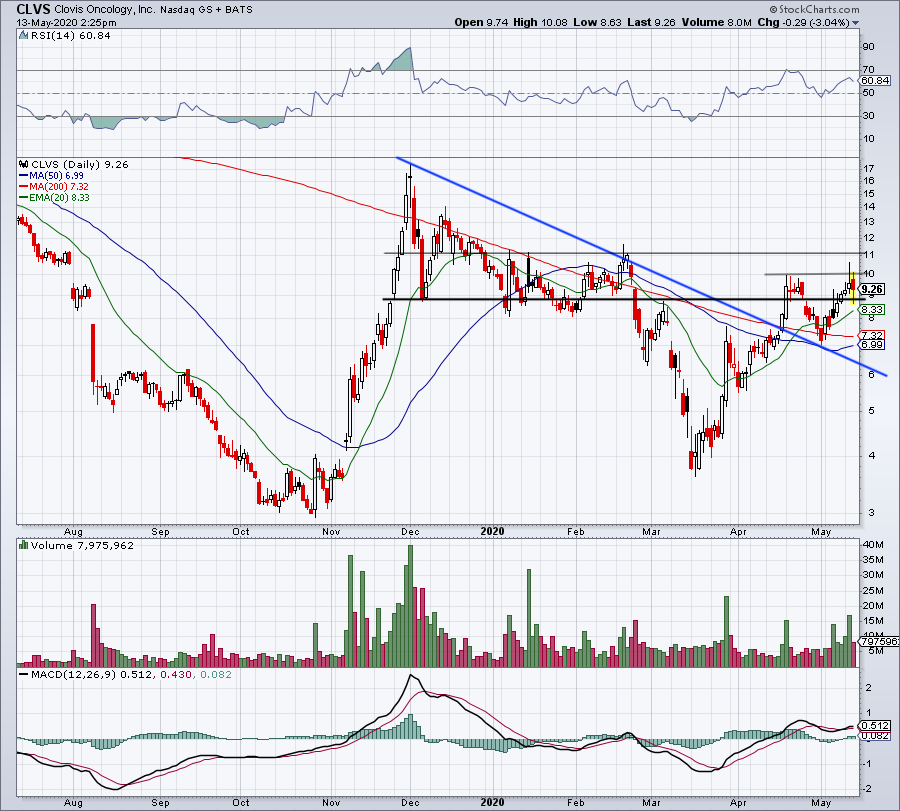The image size is (900, 811).
Task: Click the black line icon beside MACD(12,26,9)
Action: 23,674
